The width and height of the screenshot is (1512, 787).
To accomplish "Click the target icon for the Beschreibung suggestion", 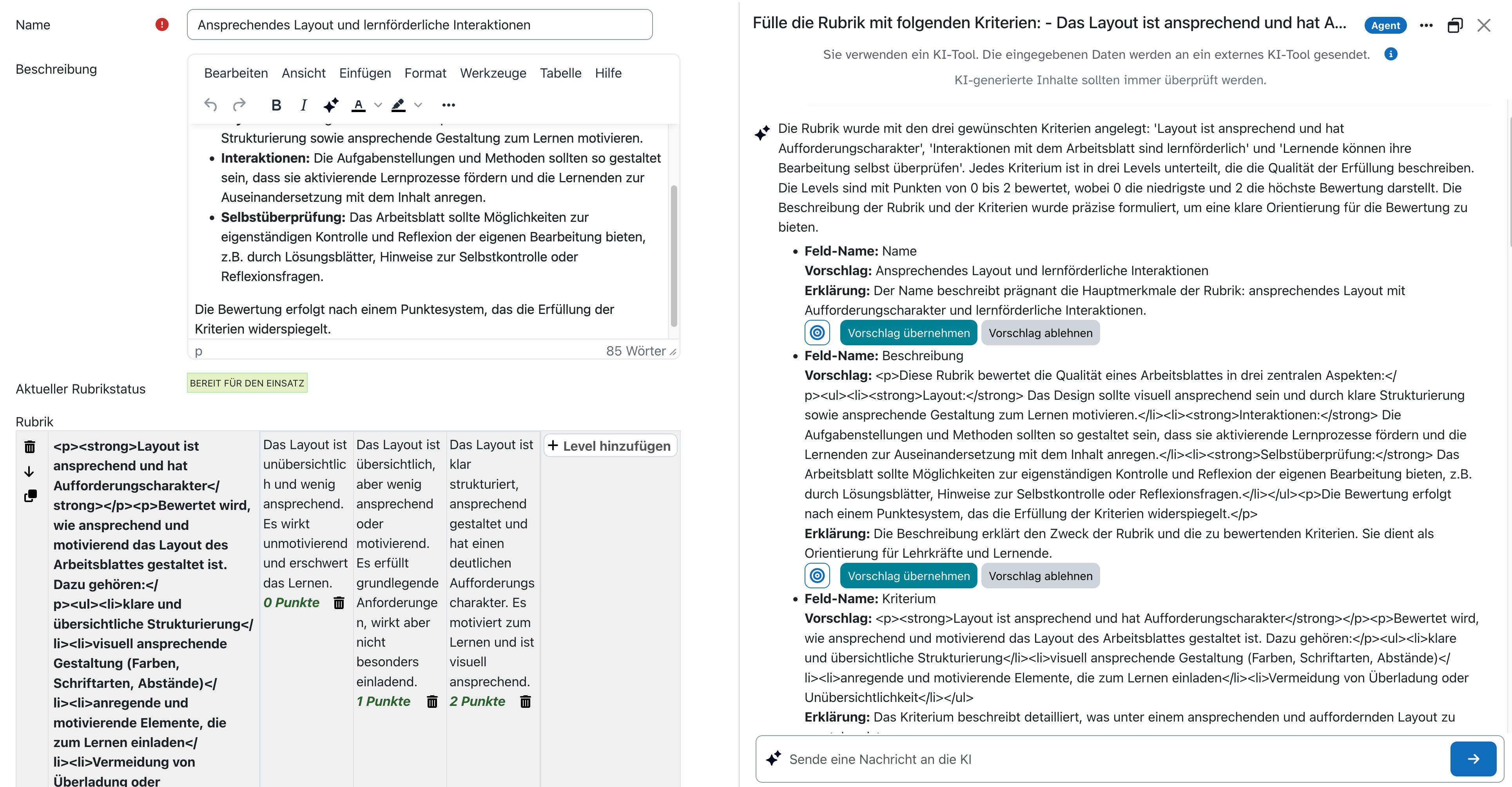I will [817, 576].
